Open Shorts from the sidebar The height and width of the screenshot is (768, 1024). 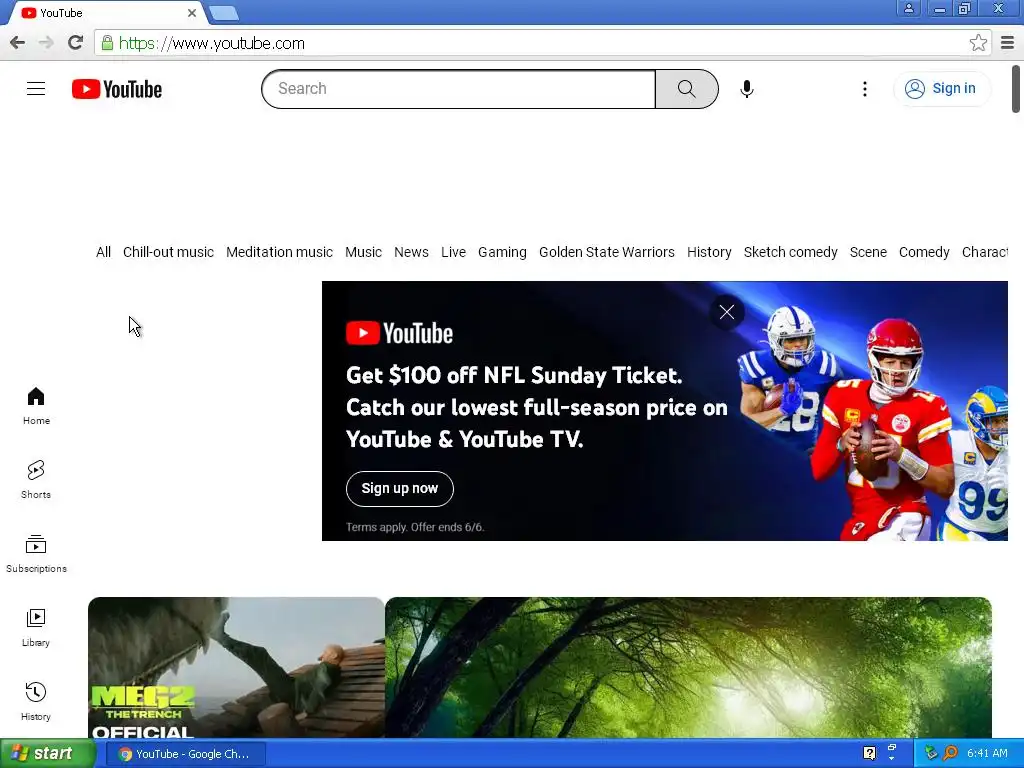36,479
